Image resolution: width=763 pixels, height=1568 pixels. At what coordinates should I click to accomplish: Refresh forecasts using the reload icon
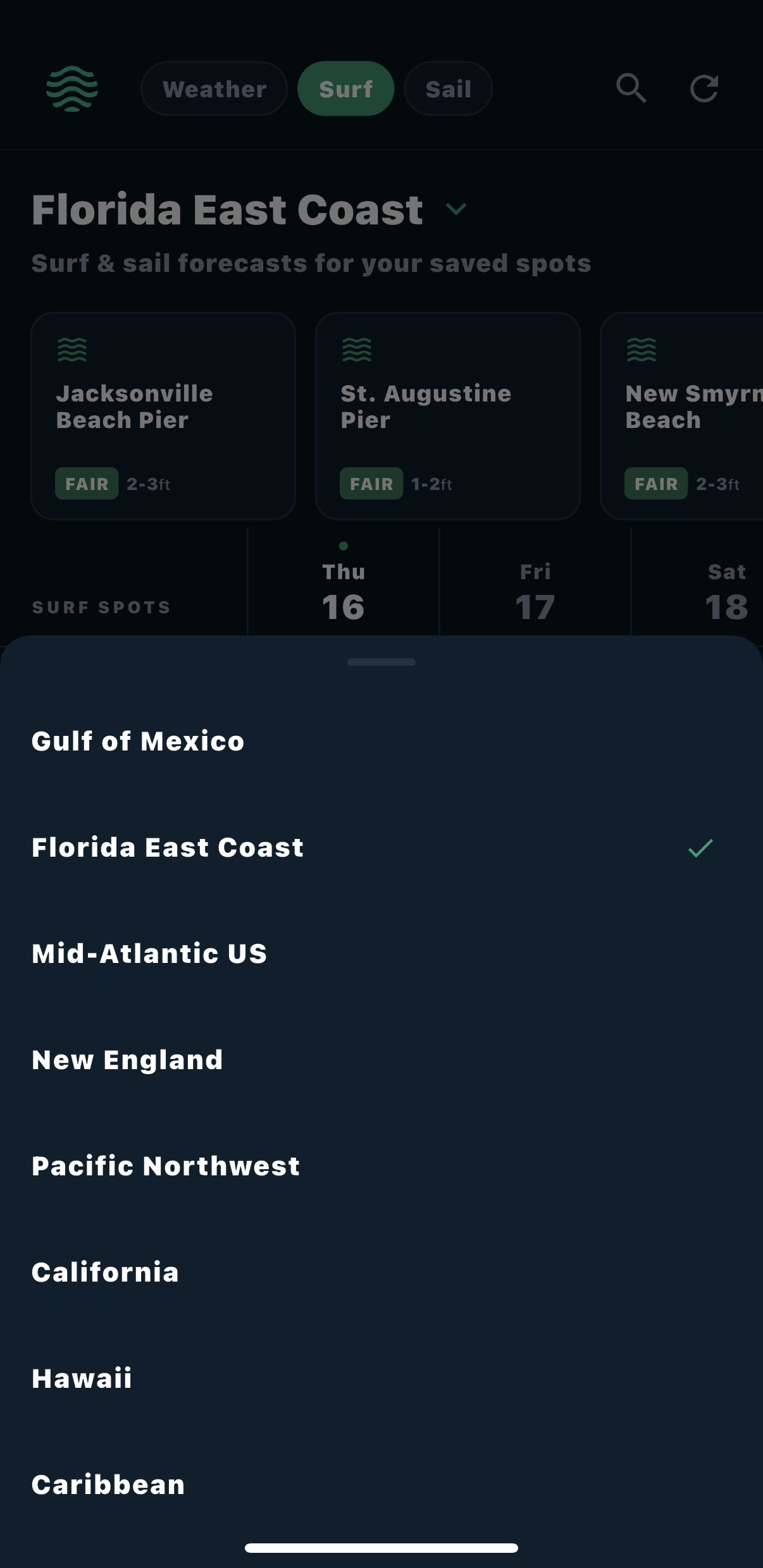click(x=704, y=89)
